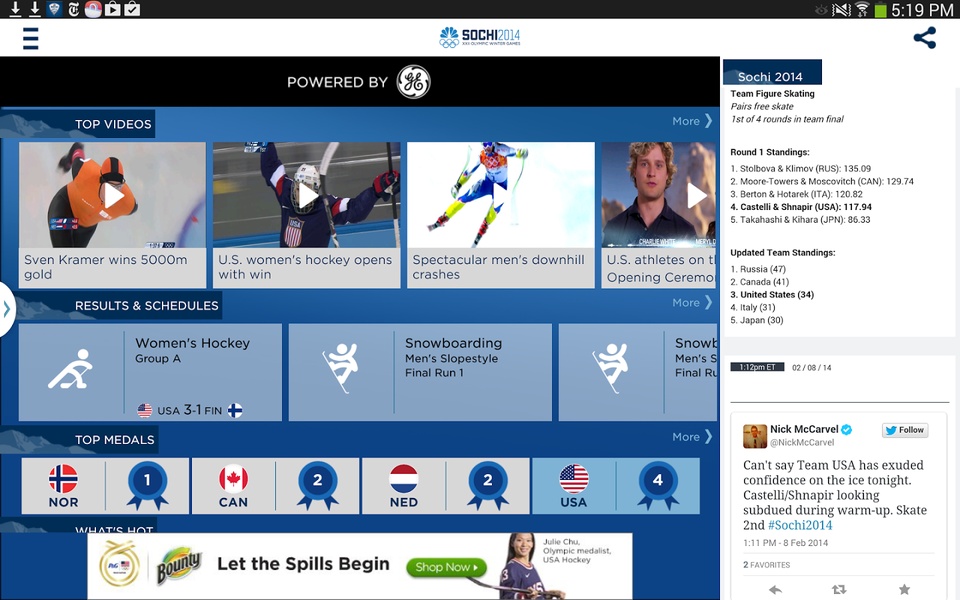Select Netherlands flag in Top Medals
This screenshot has height=600, width=960.
click(403, 478)
